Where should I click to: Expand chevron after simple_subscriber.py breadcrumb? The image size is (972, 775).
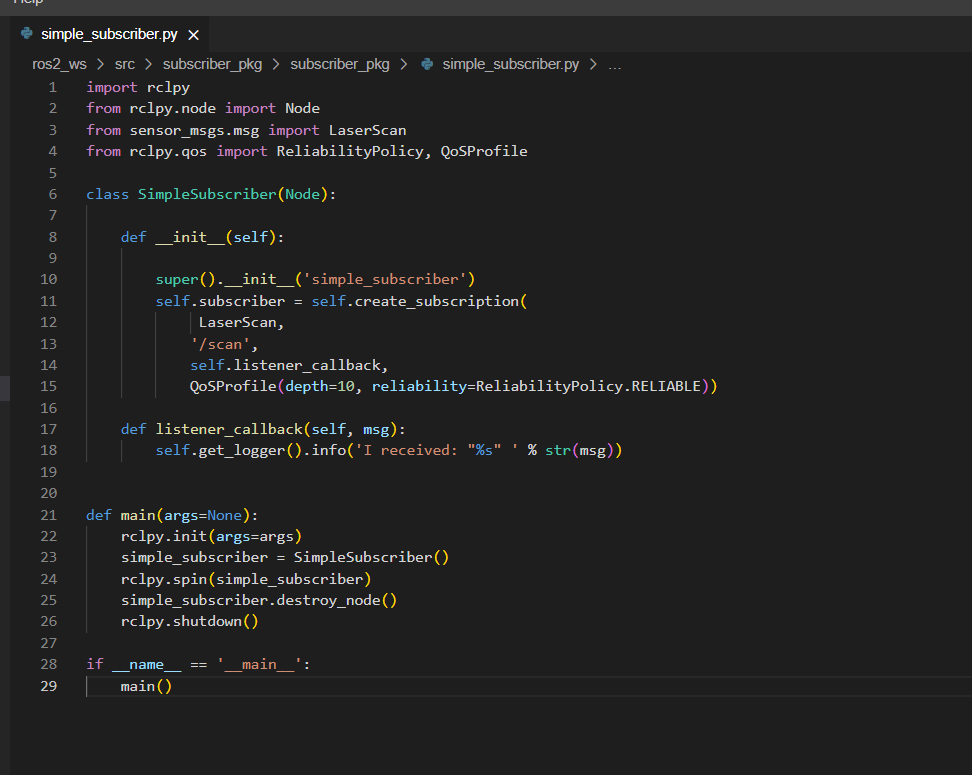pyautogui.click(x=593, y=64)
